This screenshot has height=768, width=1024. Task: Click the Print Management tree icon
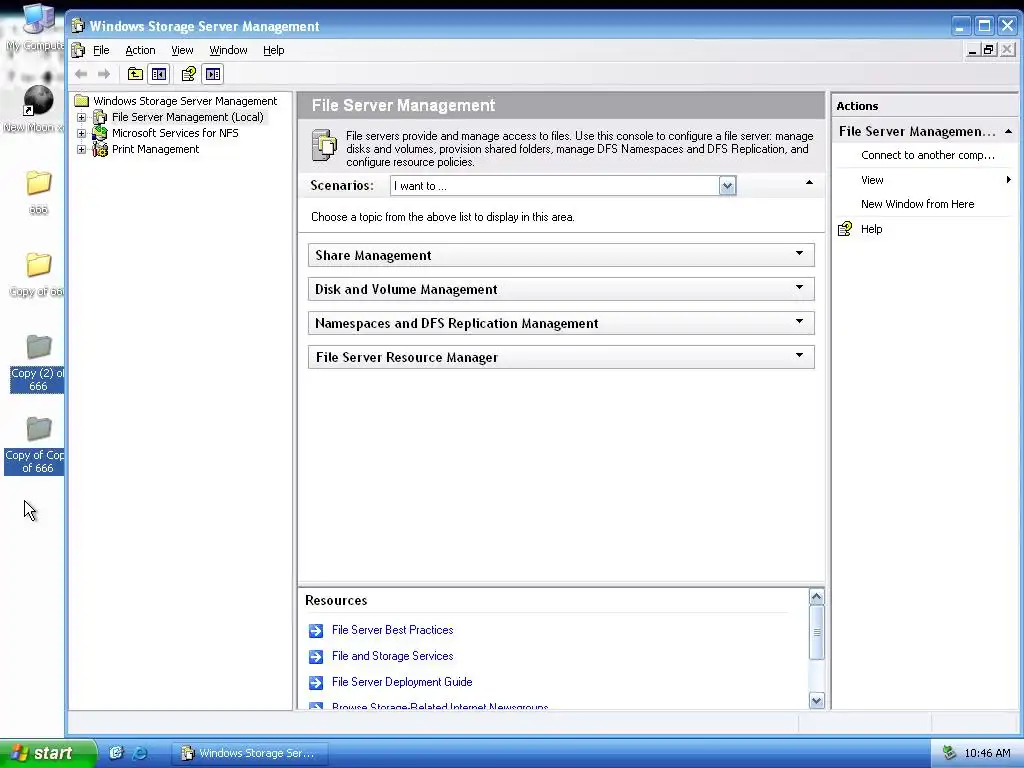(x=100, y=149)
